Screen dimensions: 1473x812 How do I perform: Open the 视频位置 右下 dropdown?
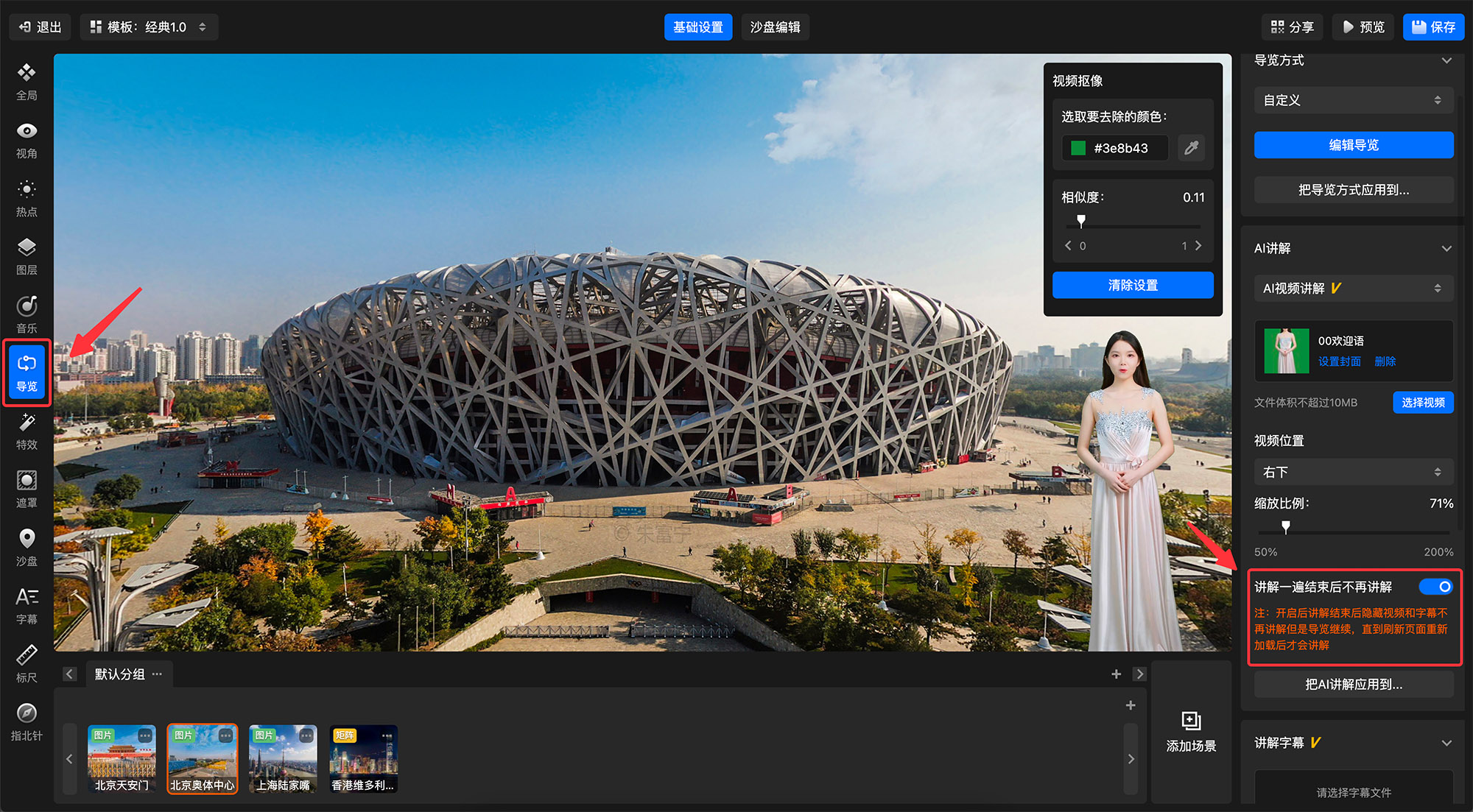coord(1353,472)
